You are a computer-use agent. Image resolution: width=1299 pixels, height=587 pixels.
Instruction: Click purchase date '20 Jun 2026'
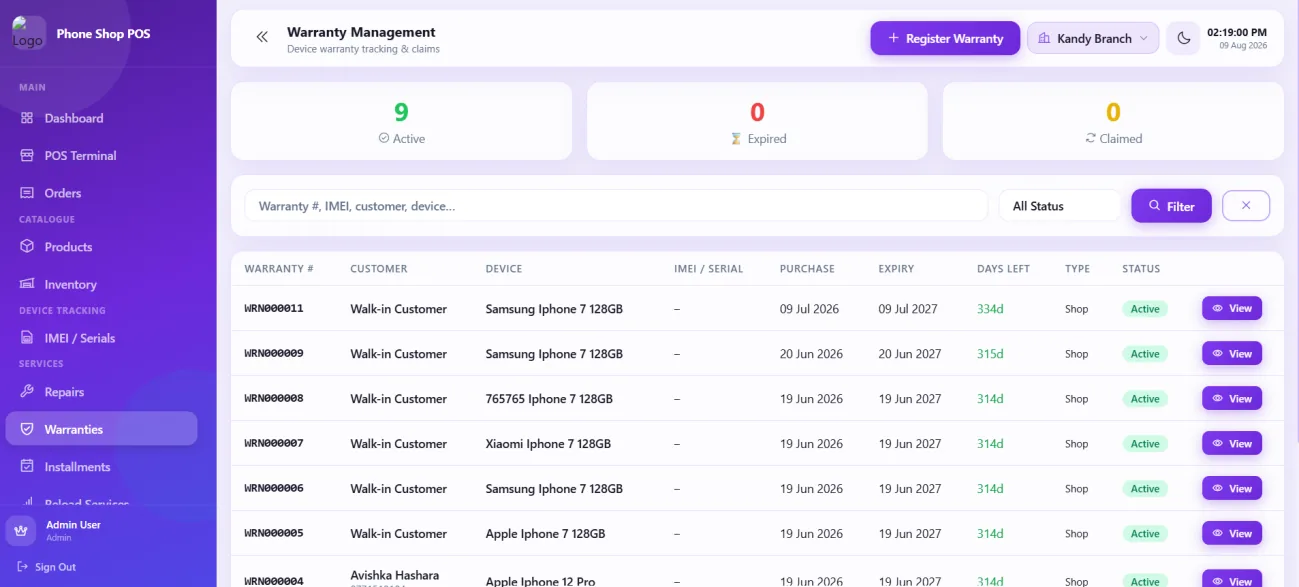(811, 354)
